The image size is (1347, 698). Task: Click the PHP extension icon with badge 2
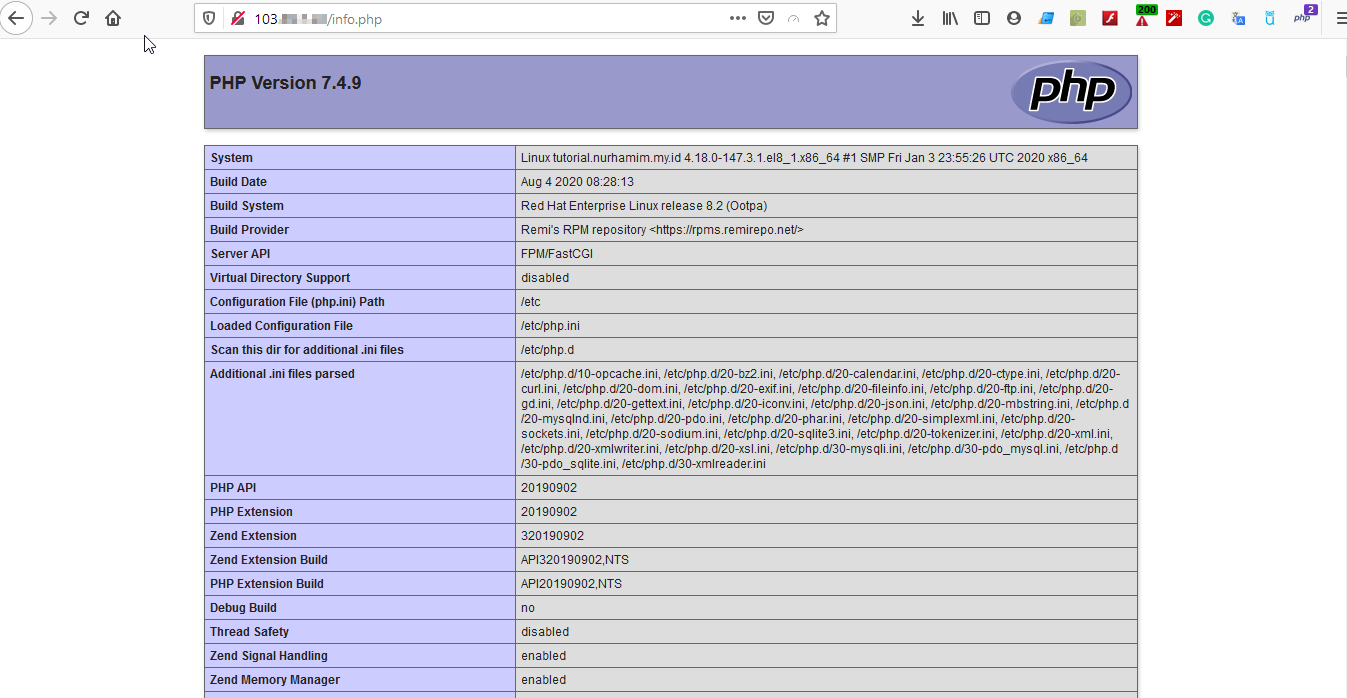1303,17
